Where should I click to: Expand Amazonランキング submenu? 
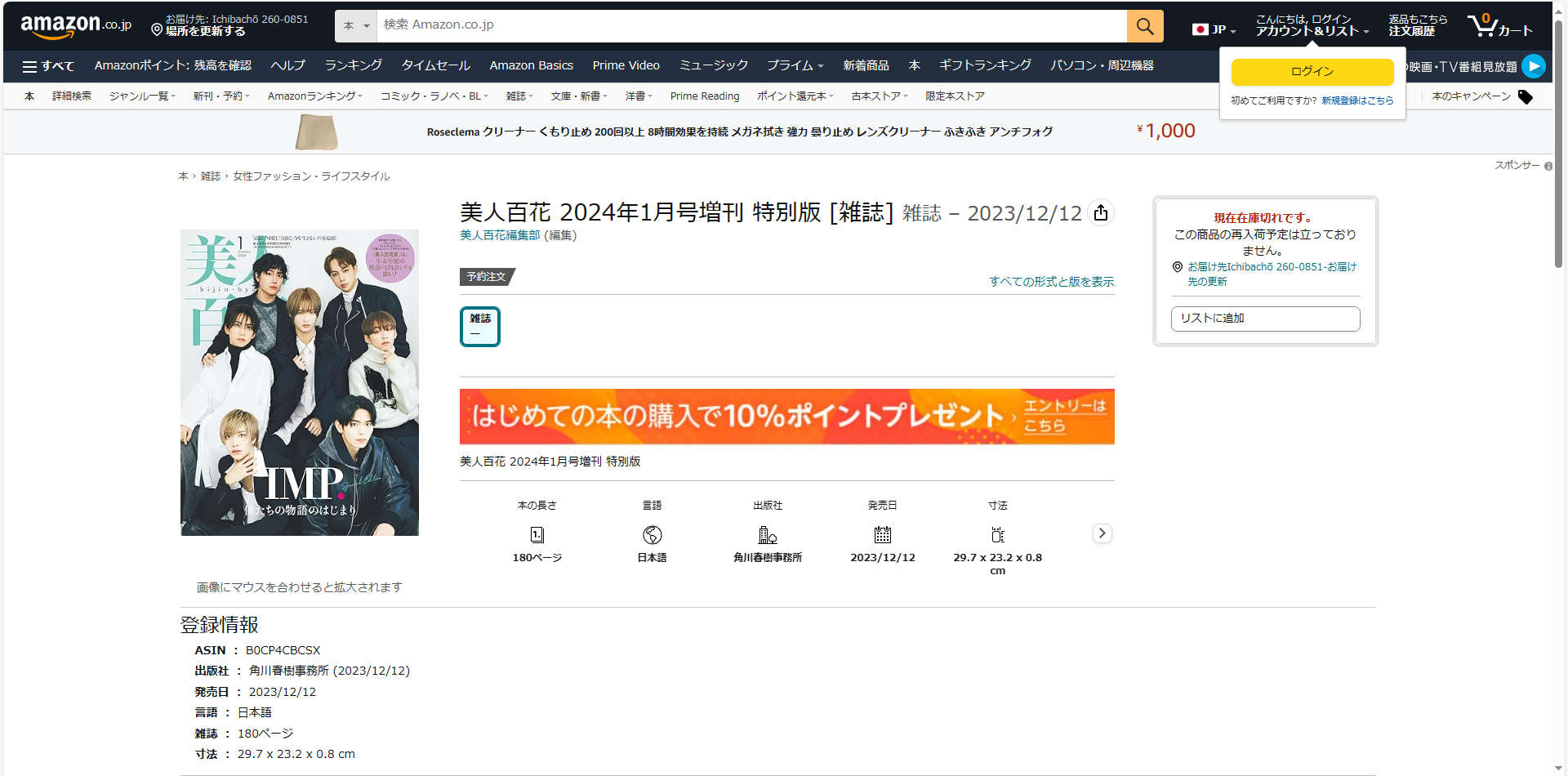point(314,96)
